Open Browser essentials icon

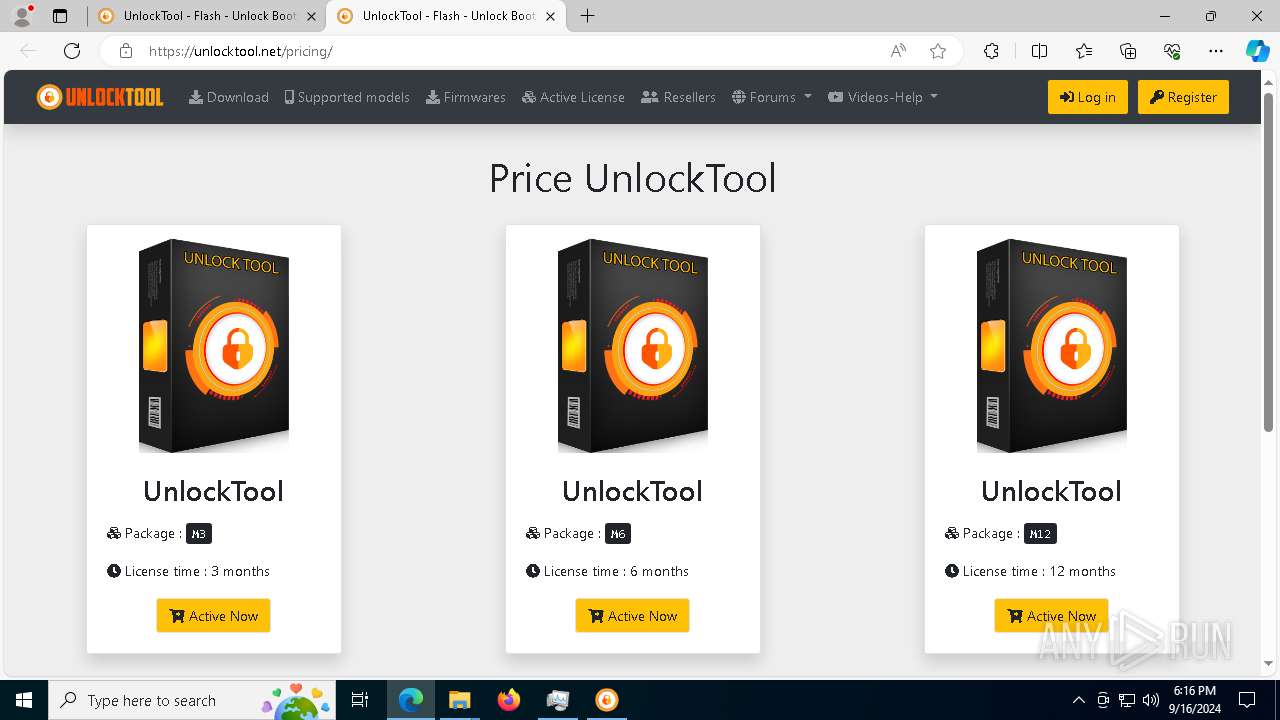(1172, 51)
